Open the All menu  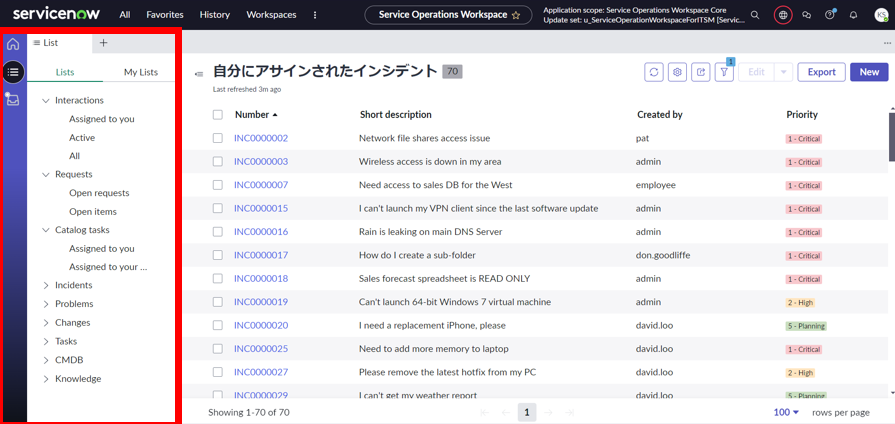click(124, 15)
